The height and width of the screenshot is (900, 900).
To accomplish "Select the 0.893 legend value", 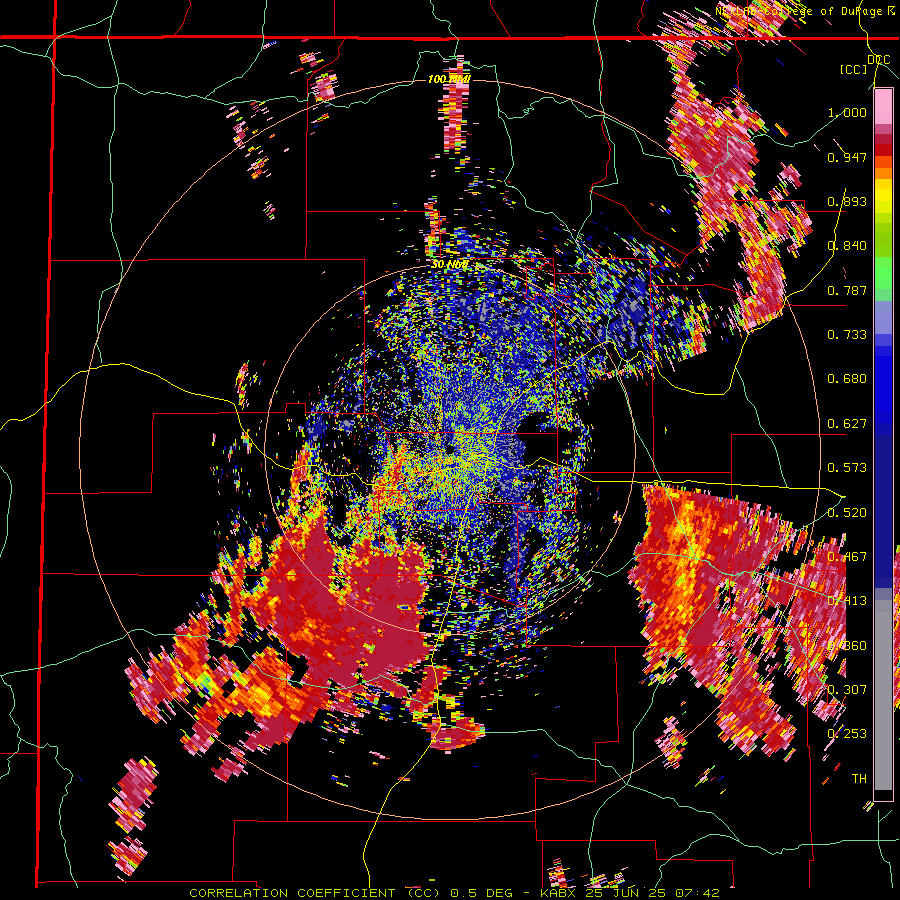I will pyautogui.click(x=847, y=201).
